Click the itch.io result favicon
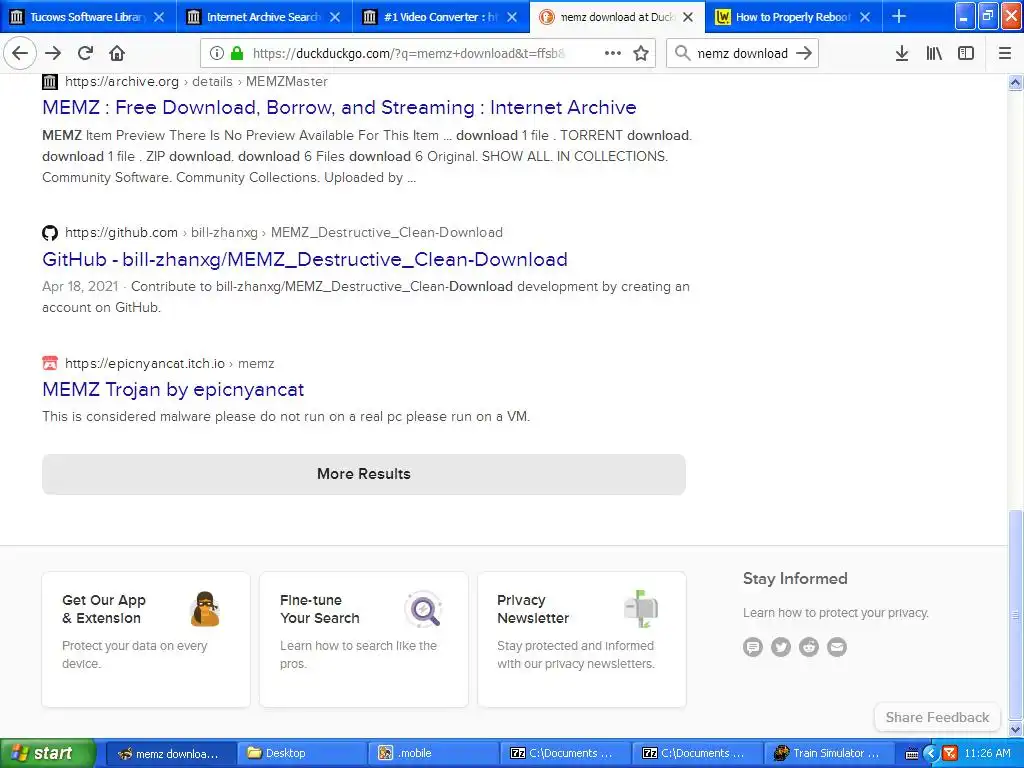This screenshot has height=768, width=1024. [50, 363]
